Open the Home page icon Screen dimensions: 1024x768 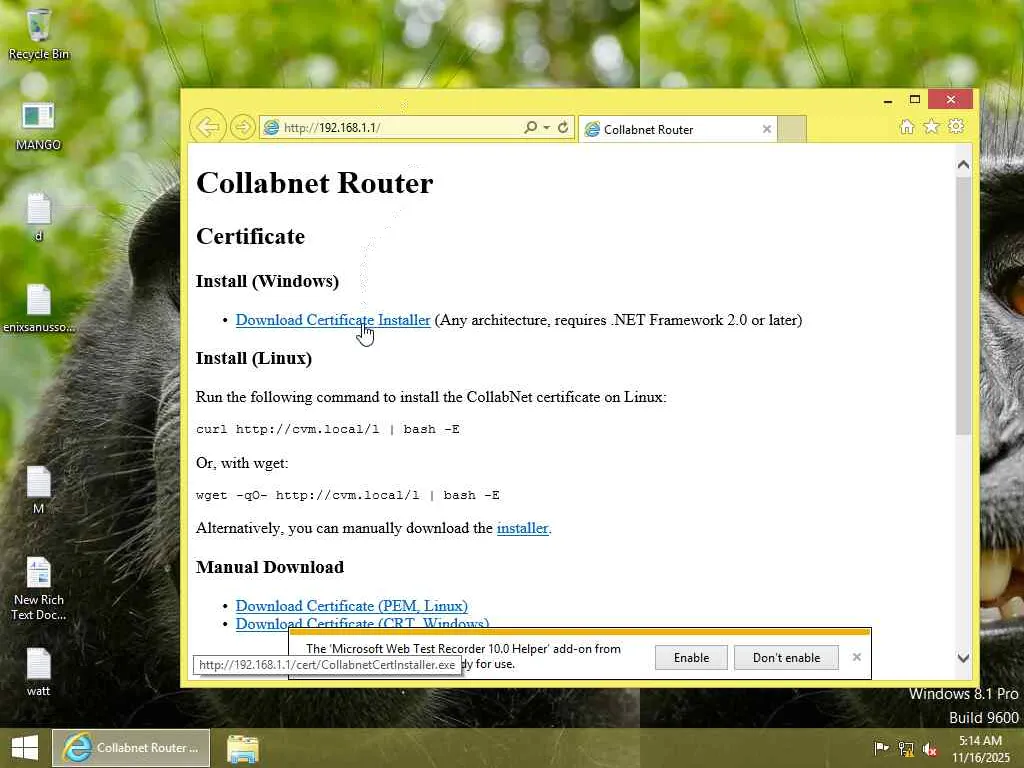pos(906,127)
